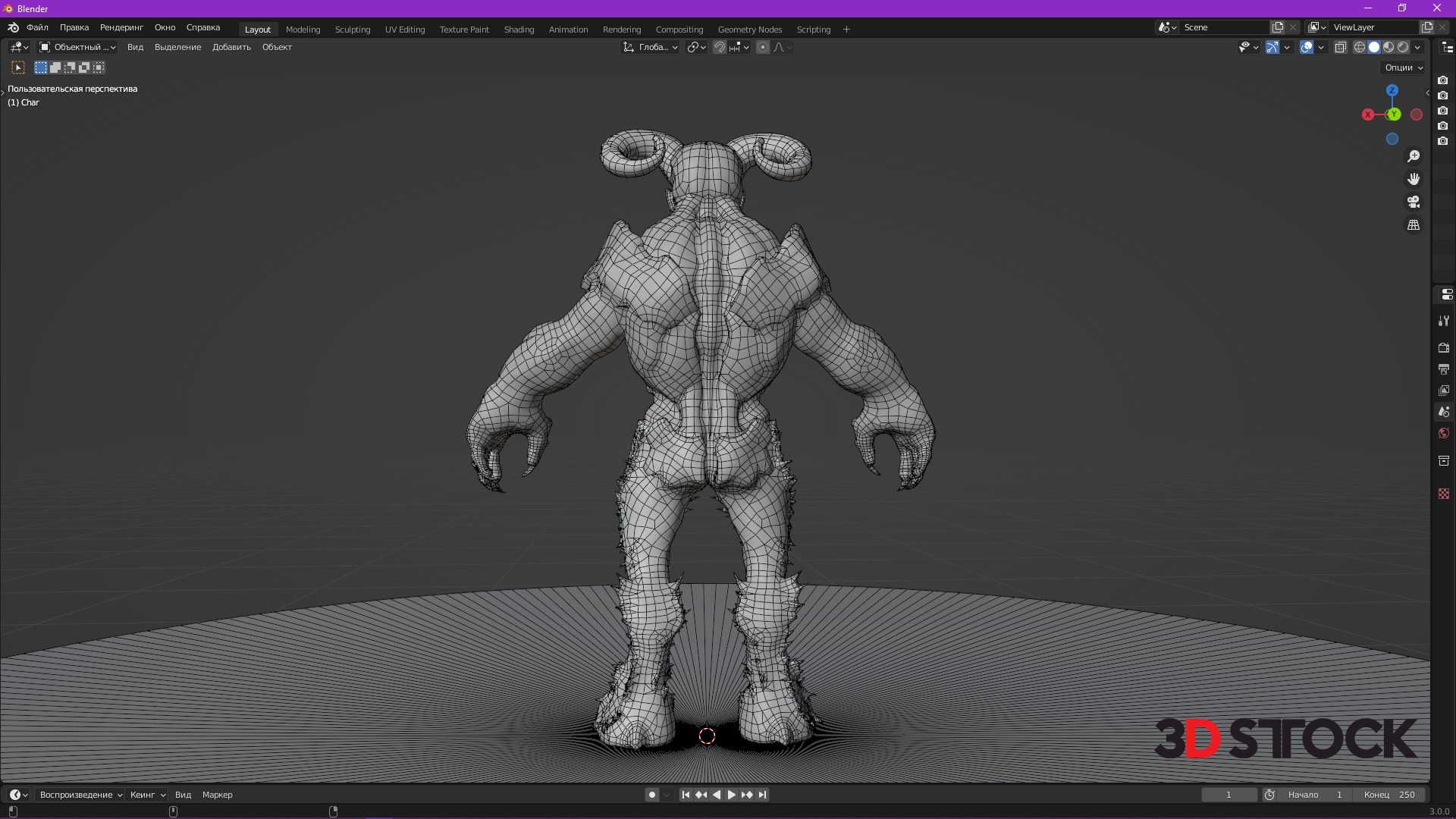The width and height of the screenshot is (1456, 819).
Task: Toggle X-ray display button
Action: tap(1340, 47)
